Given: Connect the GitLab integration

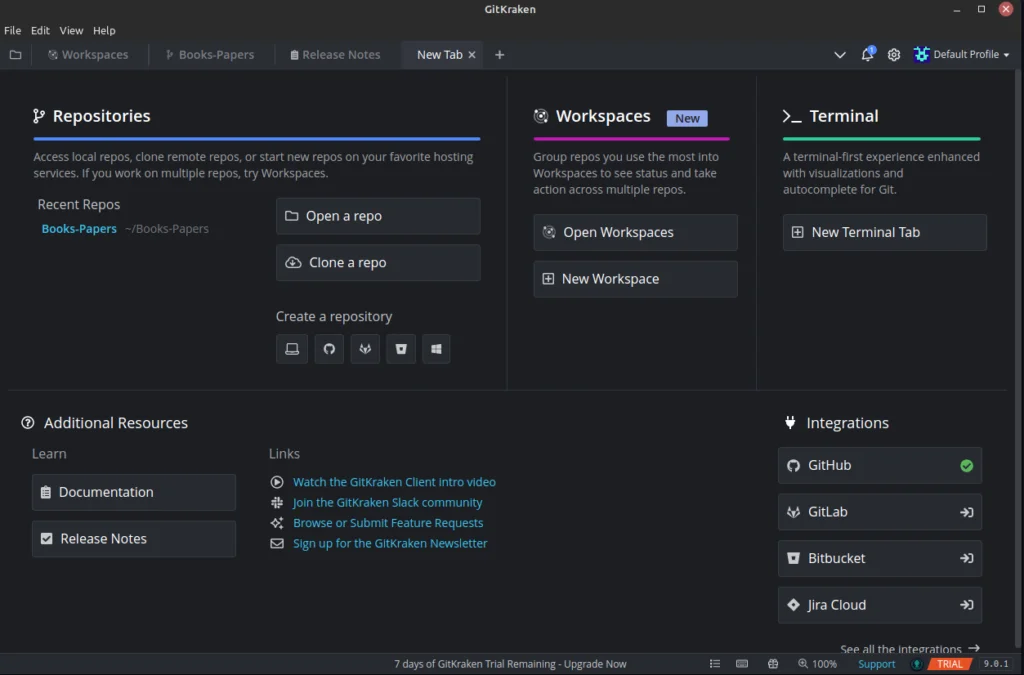Looking at the screenshot, I should [x=966, y=511].
